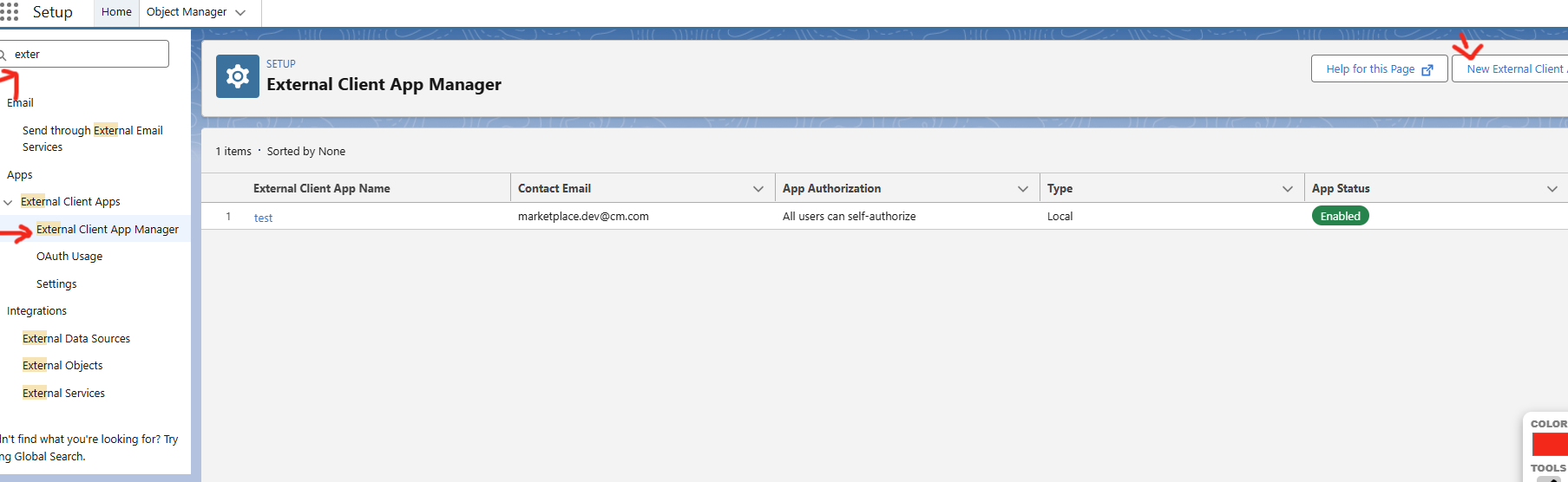Click the red color swatch in tools panel
Image resolution: width=1568 pixels, height=482 pixels.
tap(1550, 444)
